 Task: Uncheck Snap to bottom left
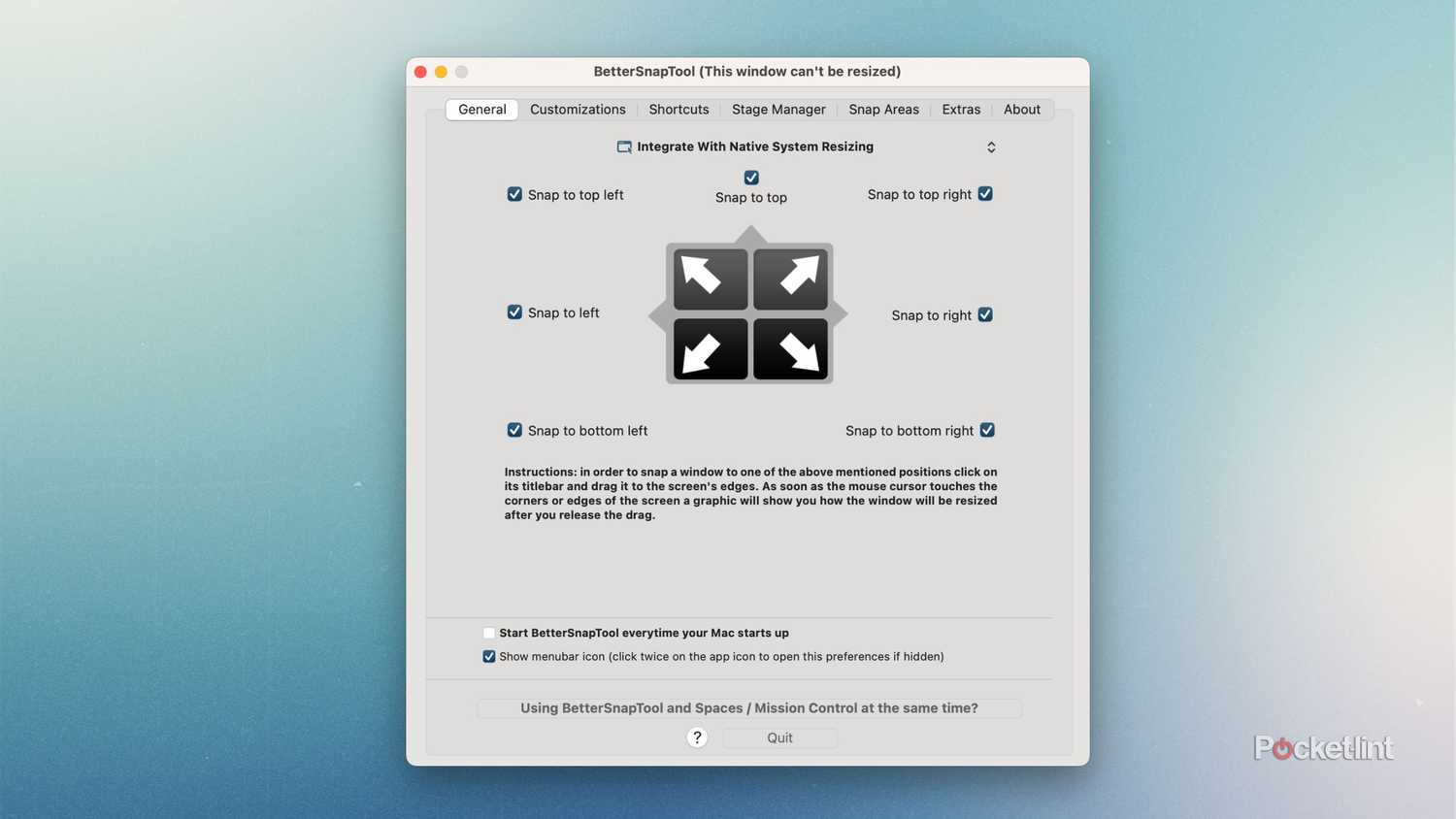point(514,430)
